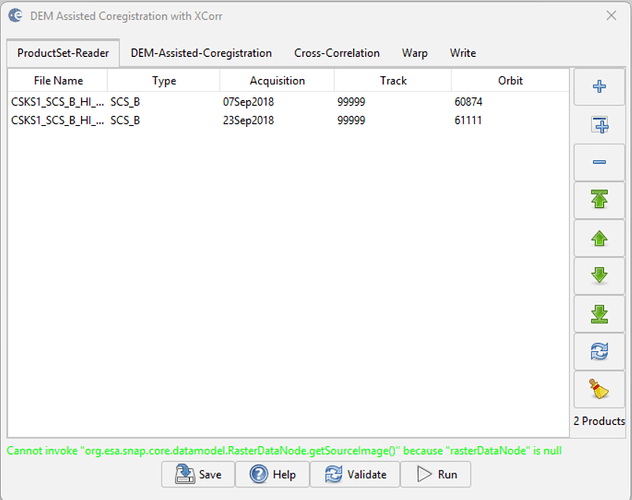Click the Validate button
632x500 pixels.
pyautogui.click(x=356, y=475)
